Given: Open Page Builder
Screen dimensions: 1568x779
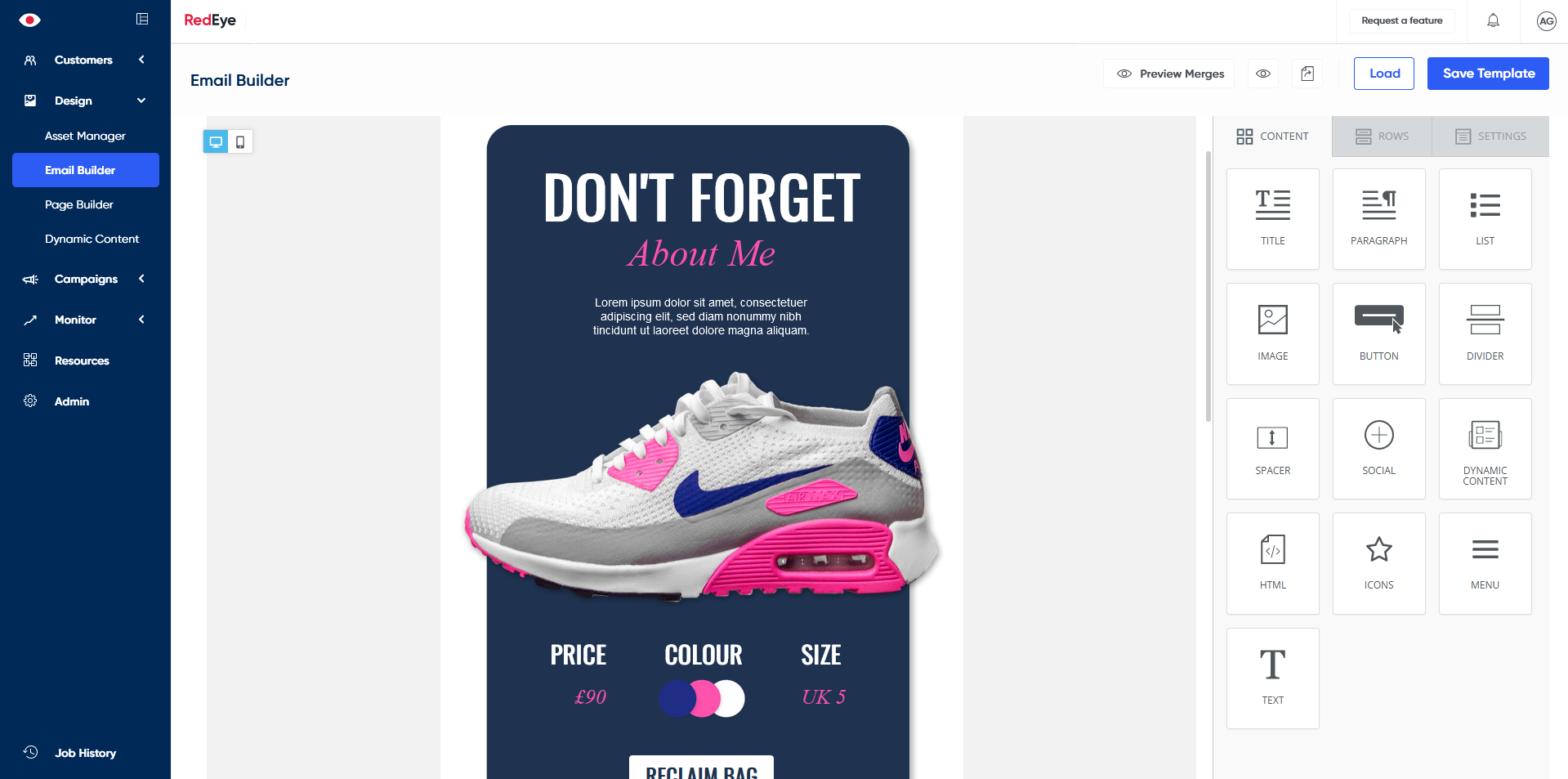Looking at the screenshot, I should coord(79,204).
